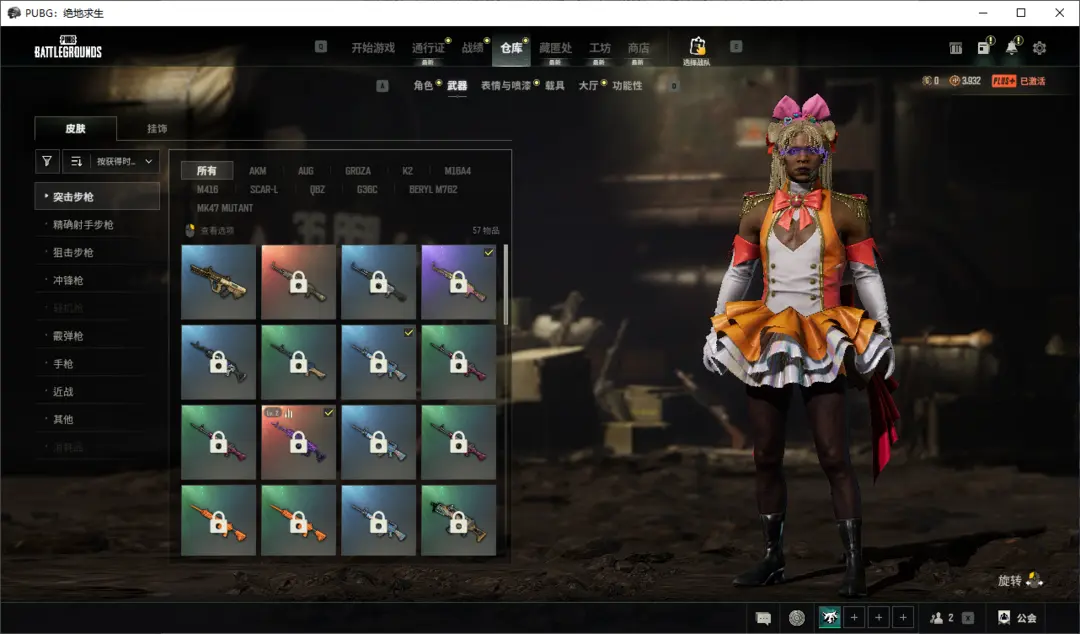Open the 功能性 utility submenu
This screenshot has height=634, width=1080.
coord(627,85)
